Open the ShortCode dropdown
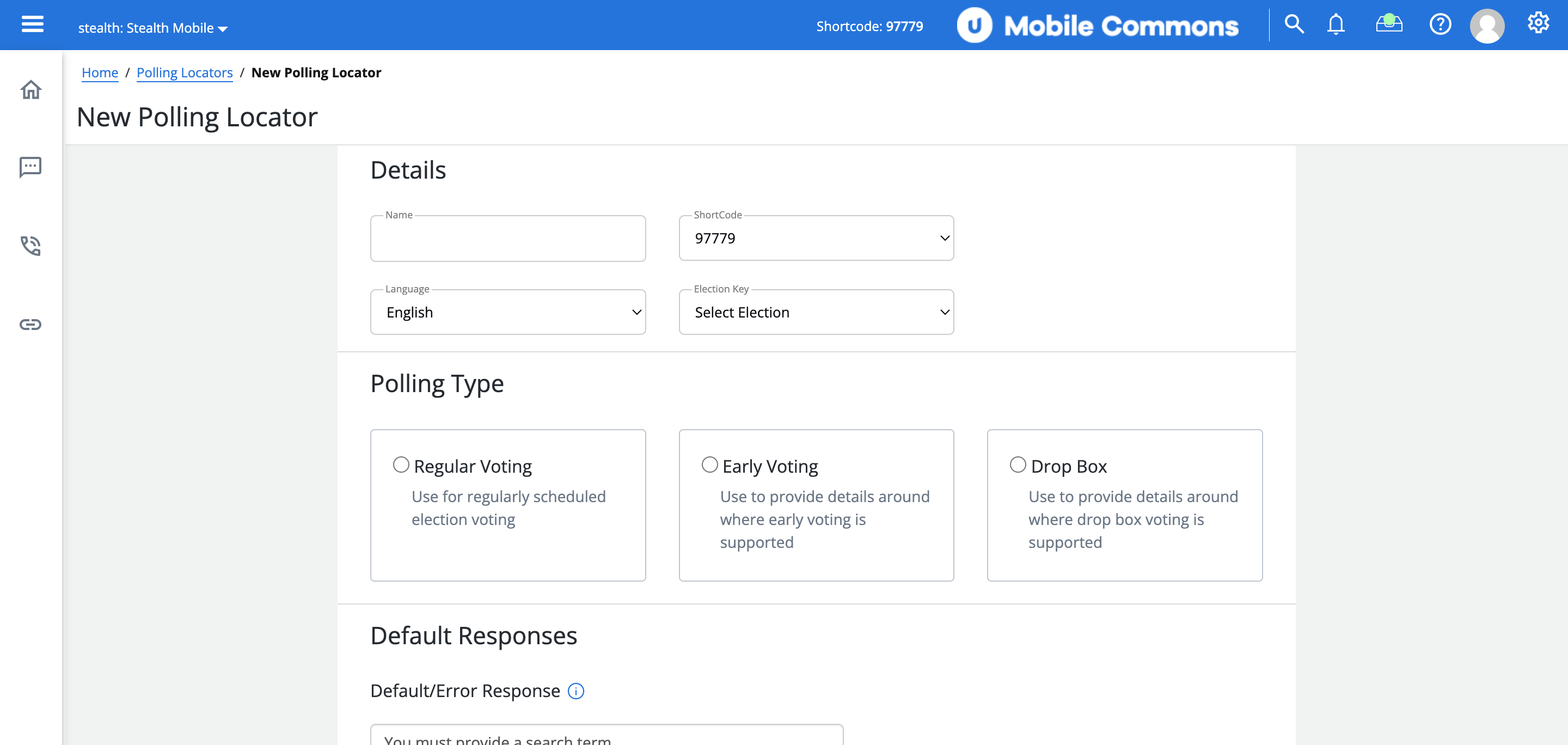This screenshot has height=745, width=1568. (x=816, y=238)
